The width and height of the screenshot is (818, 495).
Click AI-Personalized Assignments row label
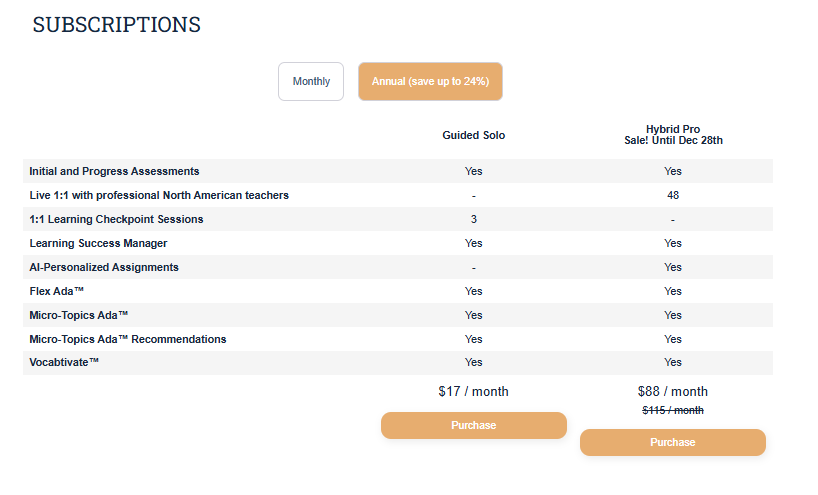[x=104, y=267]
